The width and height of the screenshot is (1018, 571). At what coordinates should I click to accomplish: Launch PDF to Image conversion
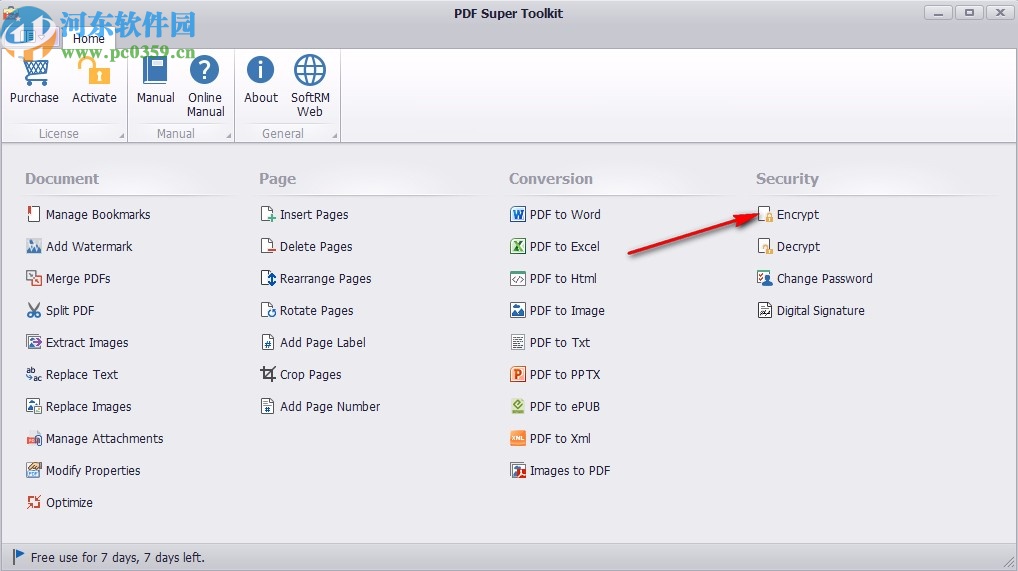point(557,311)
